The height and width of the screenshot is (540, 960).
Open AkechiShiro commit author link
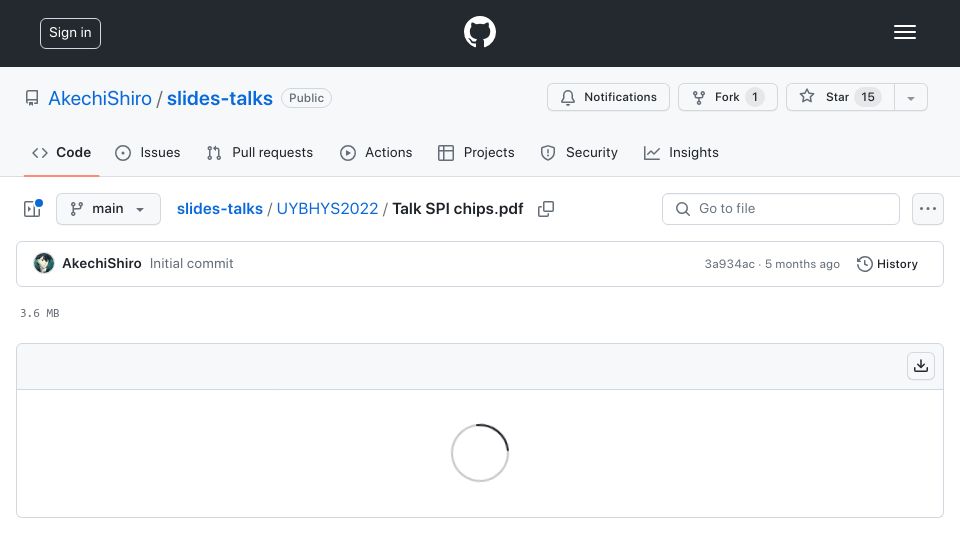click(102, 263)
